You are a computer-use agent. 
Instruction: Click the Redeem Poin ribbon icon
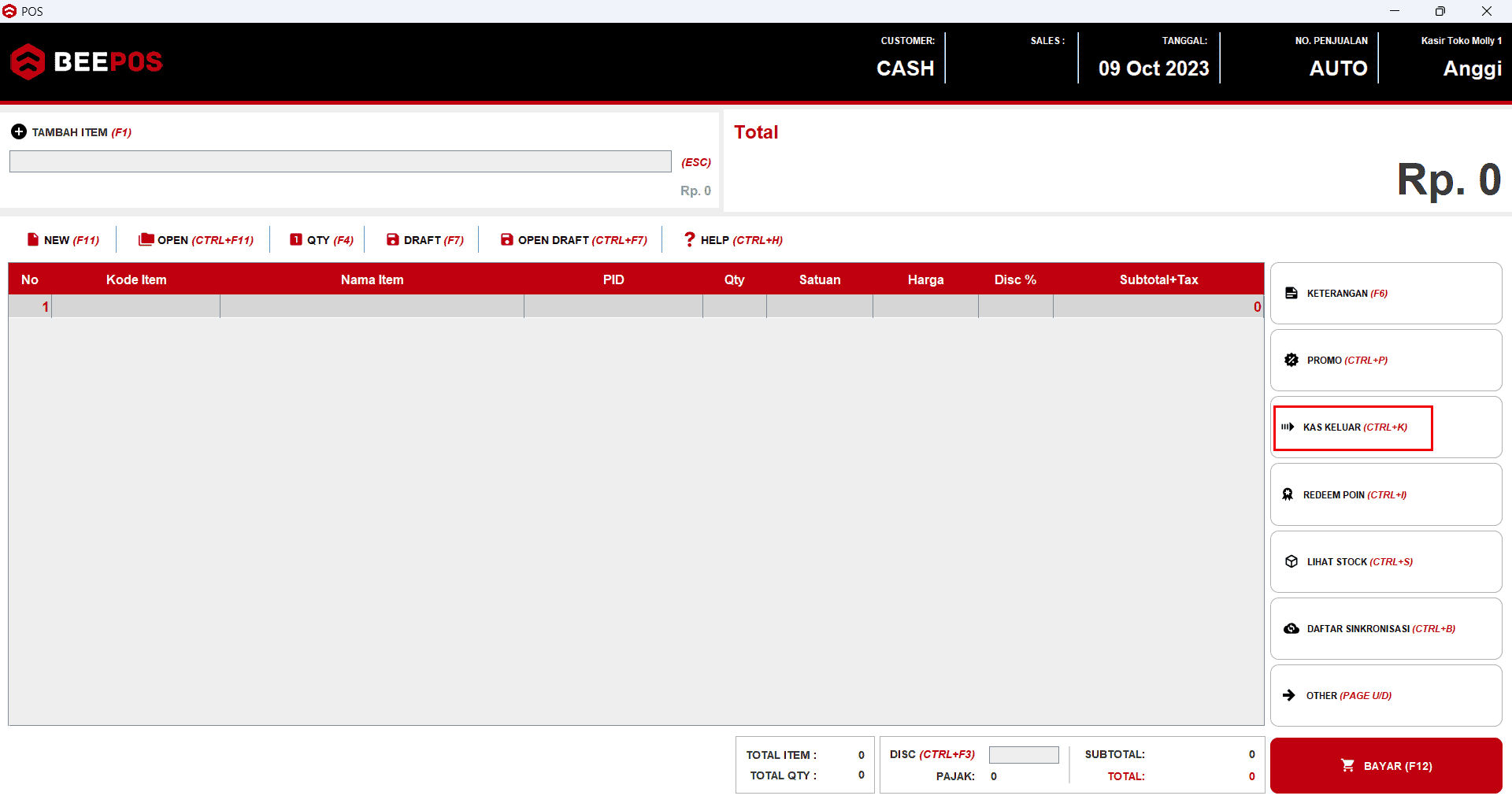tap(1288, 494)
